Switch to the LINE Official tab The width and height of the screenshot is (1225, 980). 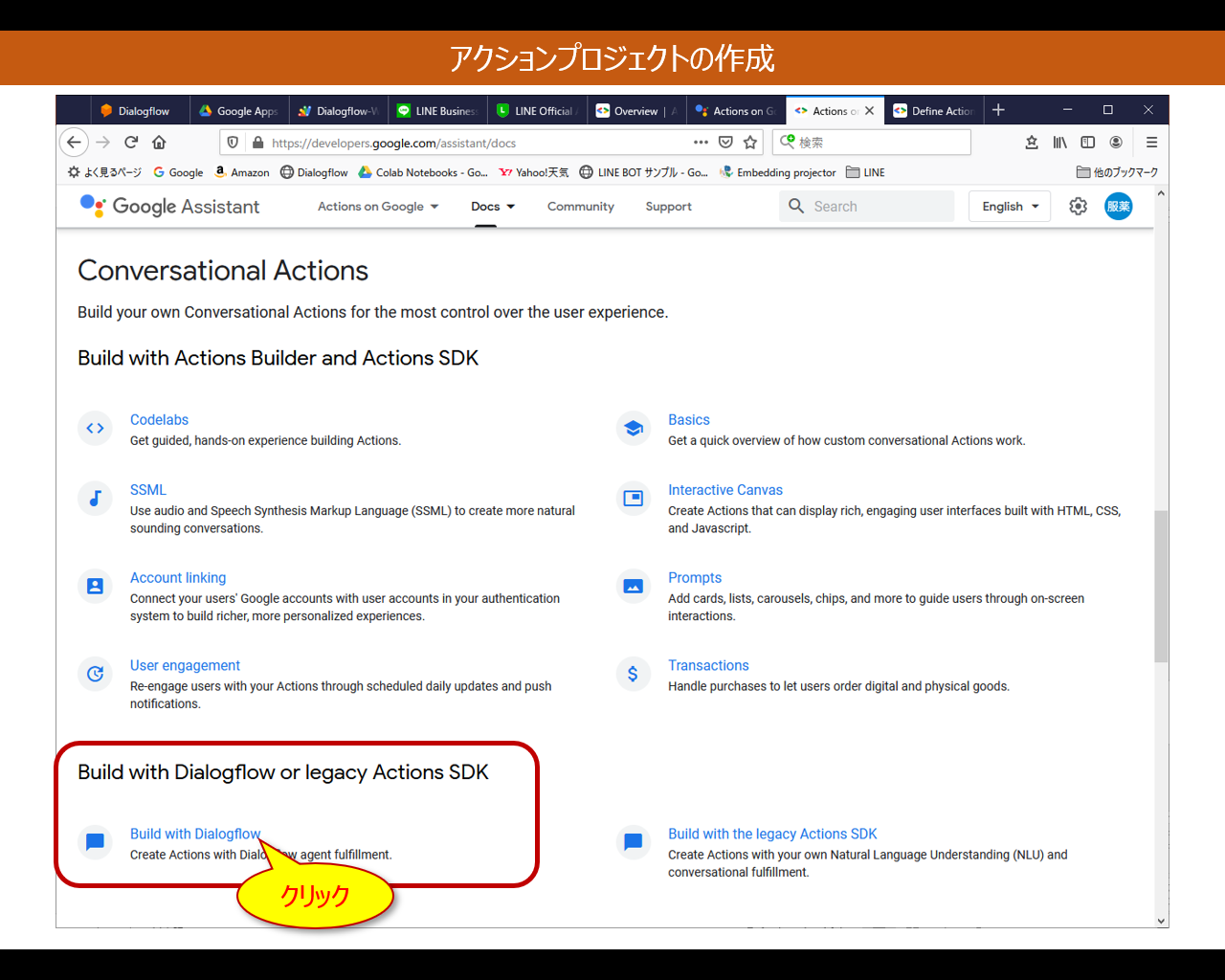pos(537,111)
